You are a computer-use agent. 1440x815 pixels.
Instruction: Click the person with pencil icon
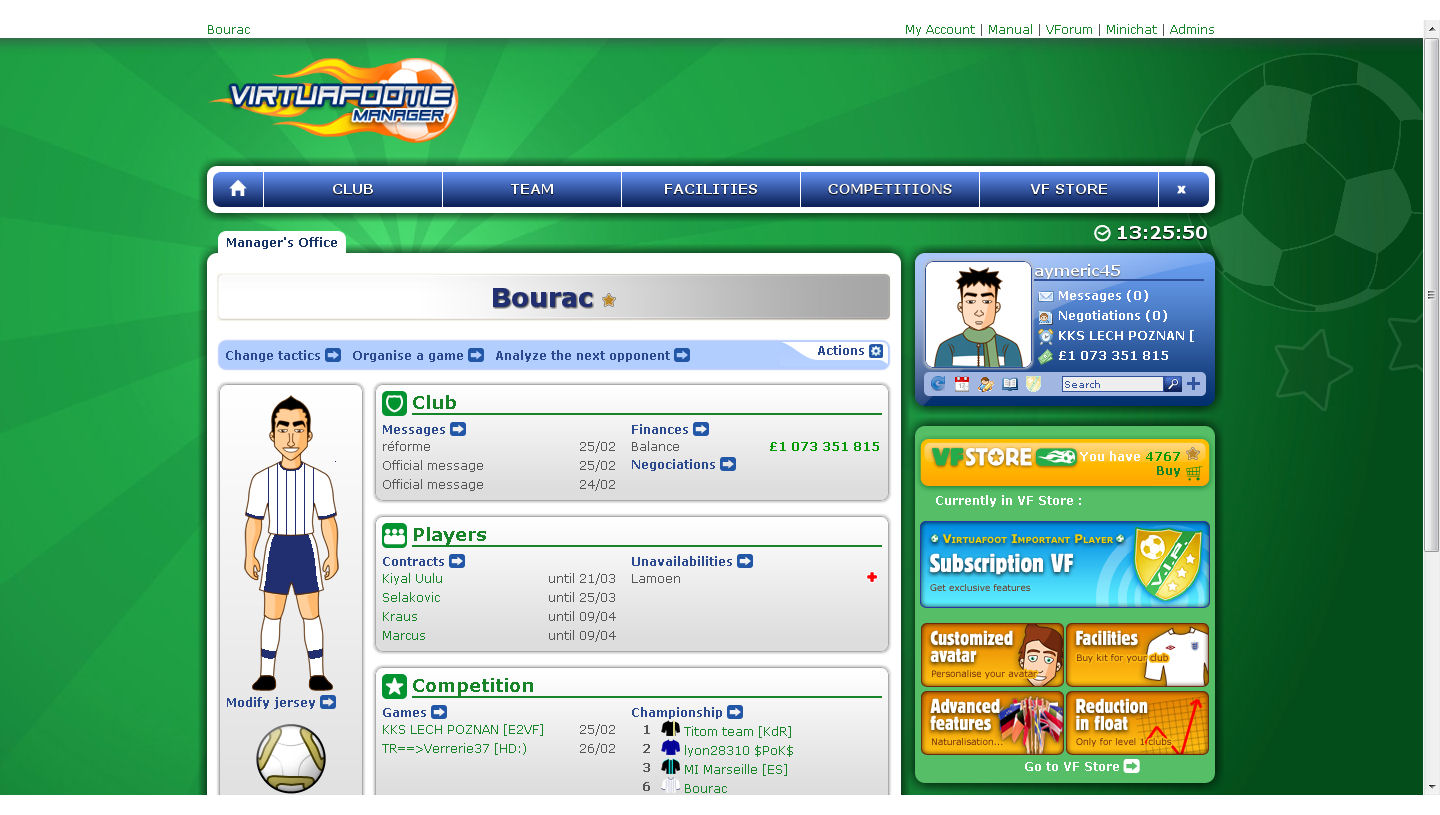986,384
